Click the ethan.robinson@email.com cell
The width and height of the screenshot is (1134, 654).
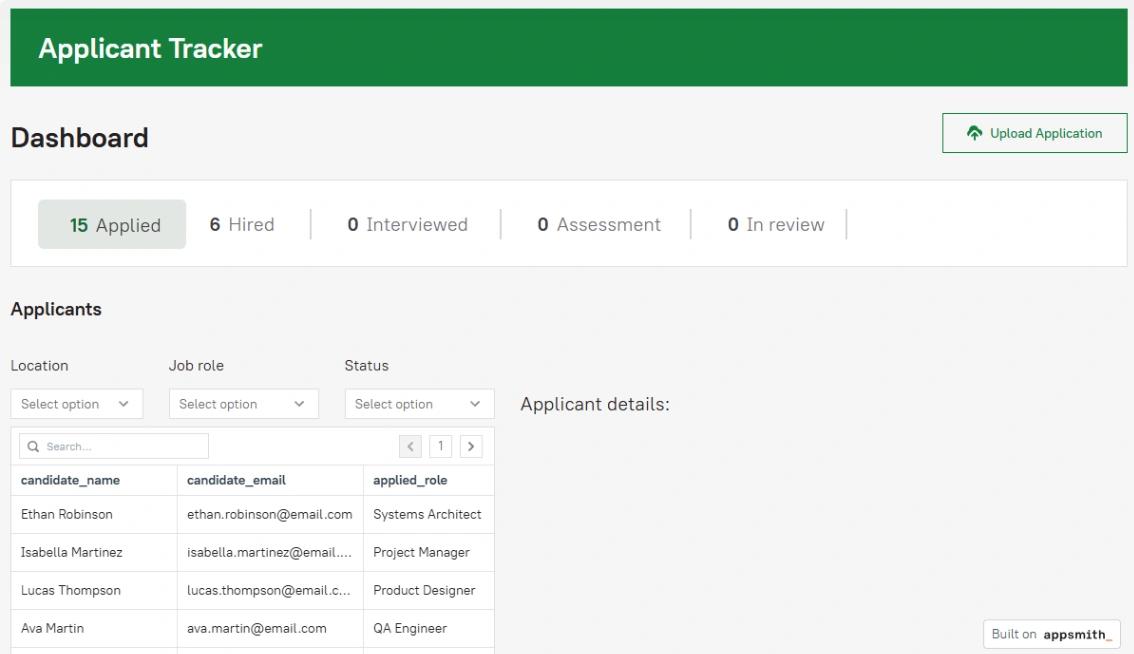[270, 514]
